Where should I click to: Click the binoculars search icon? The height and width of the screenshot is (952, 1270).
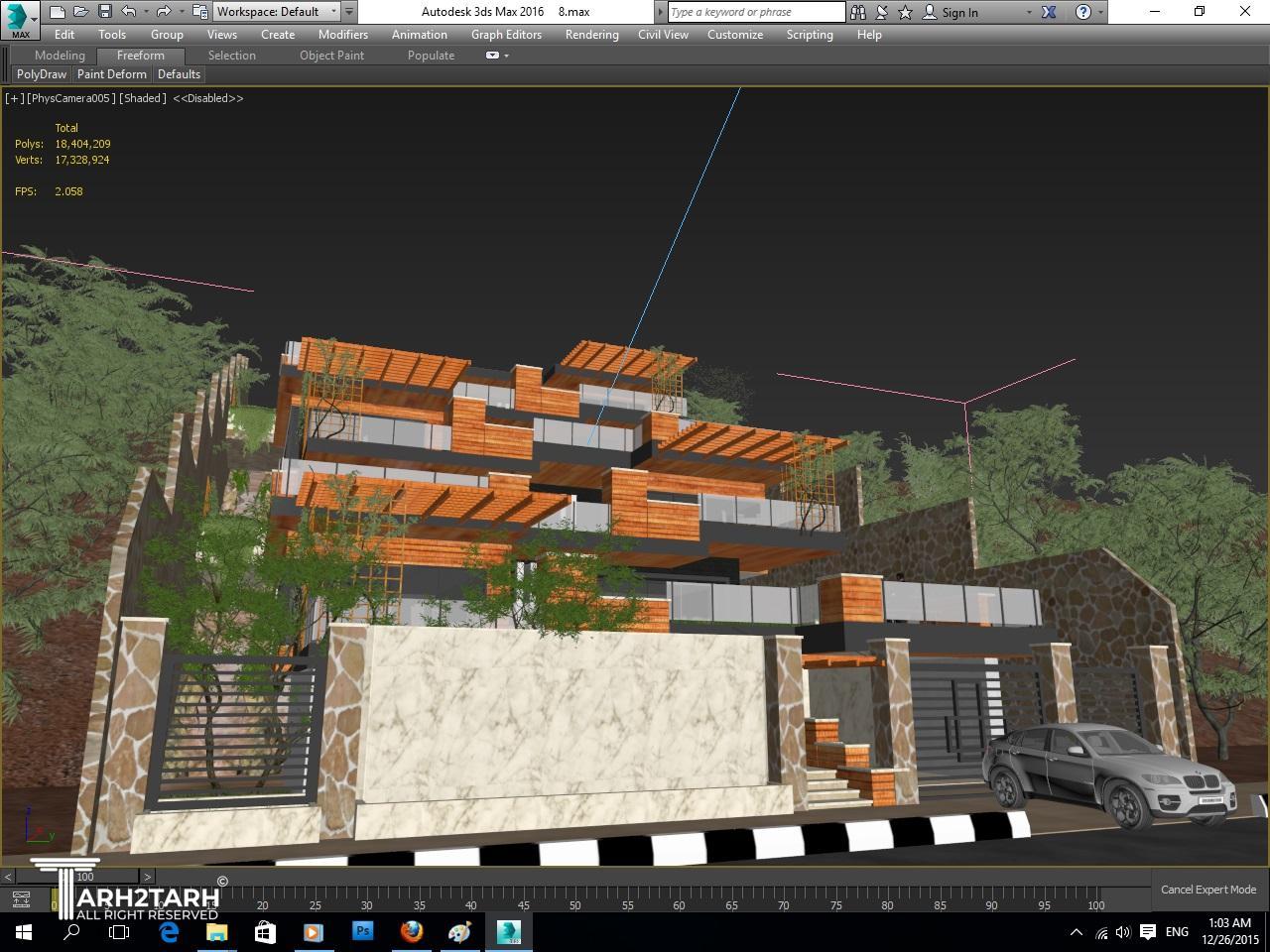[x=858, y=12]
